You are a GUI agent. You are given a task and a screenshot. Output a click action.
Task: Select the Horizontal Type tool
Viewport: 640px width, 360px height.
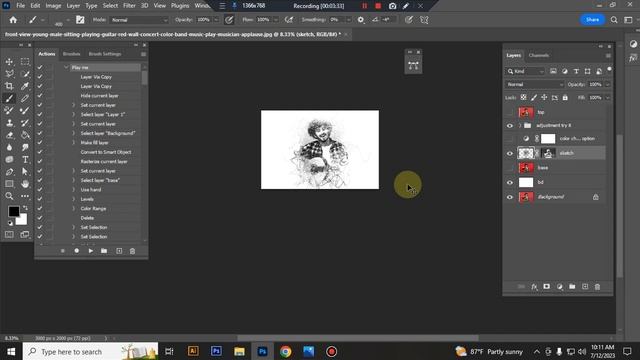coord(25,160)
